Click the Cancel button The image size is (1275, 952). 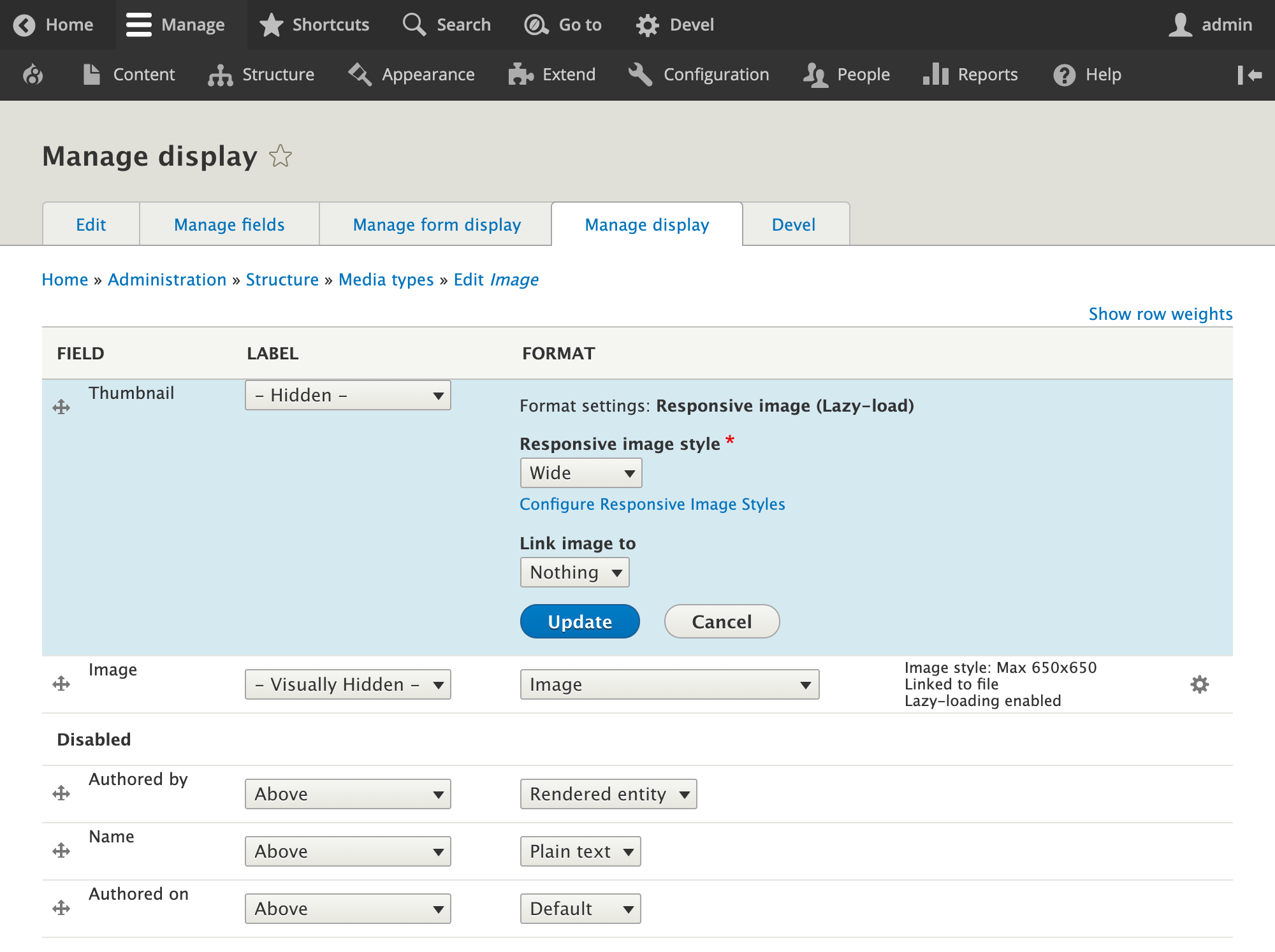click(722, 621)
